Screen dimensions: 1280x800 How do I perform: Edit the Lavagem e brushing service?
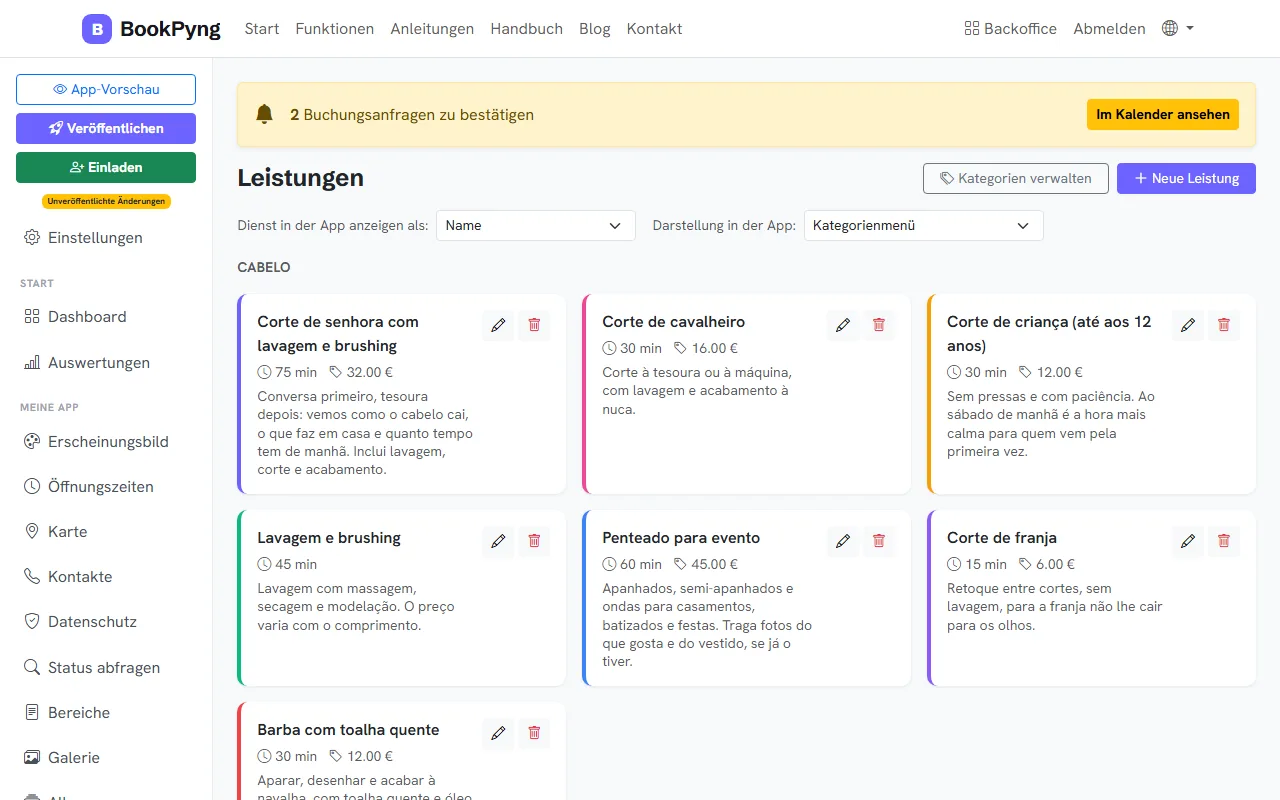coord(498,541)
